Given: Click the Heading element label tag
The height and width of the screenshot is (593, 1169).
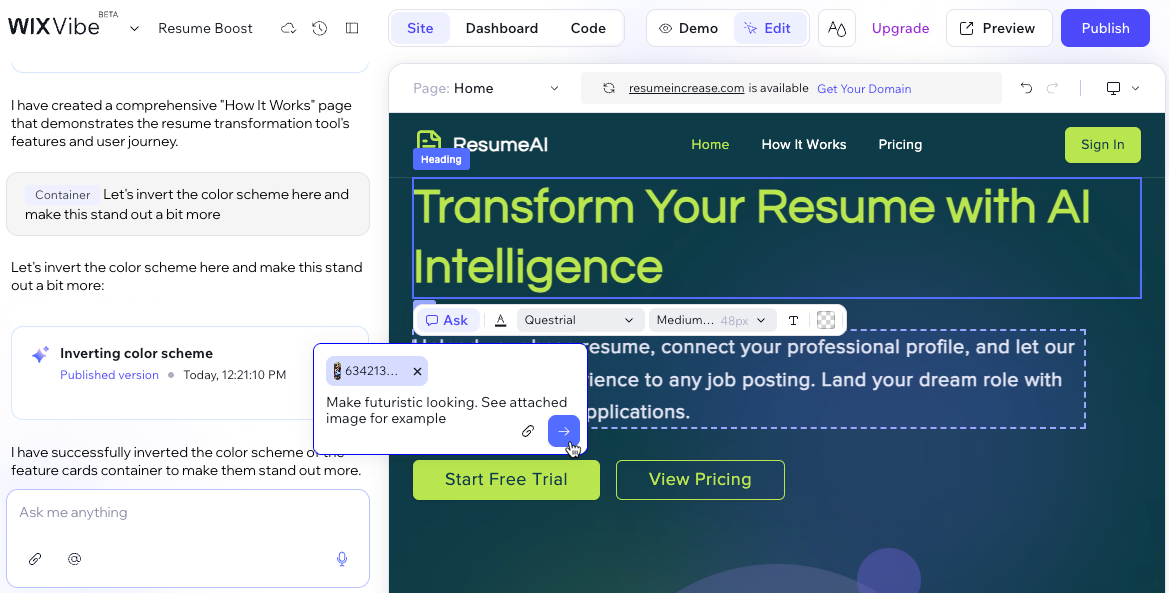Looking at the screenshot, I should point(441,159).
